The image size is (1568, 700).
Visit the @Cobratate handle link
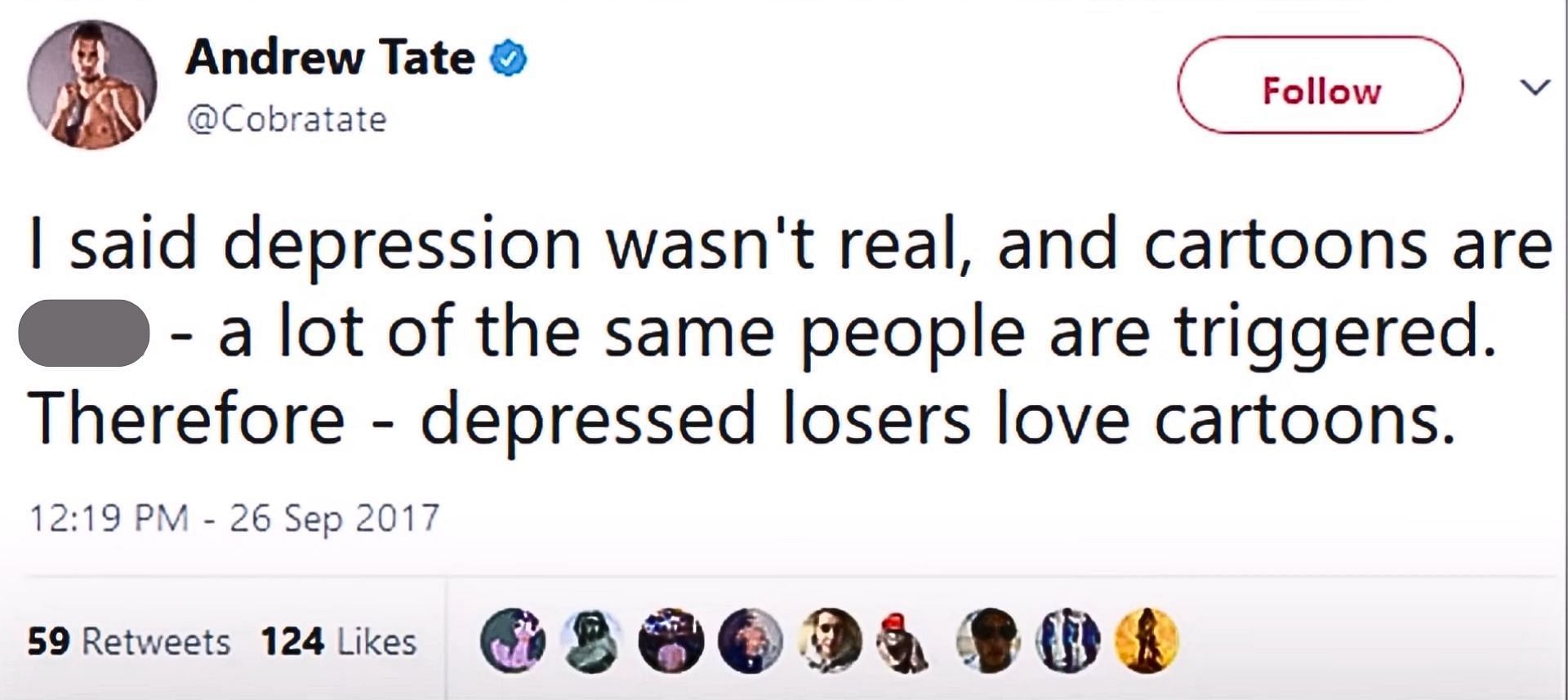coord(287,119)
